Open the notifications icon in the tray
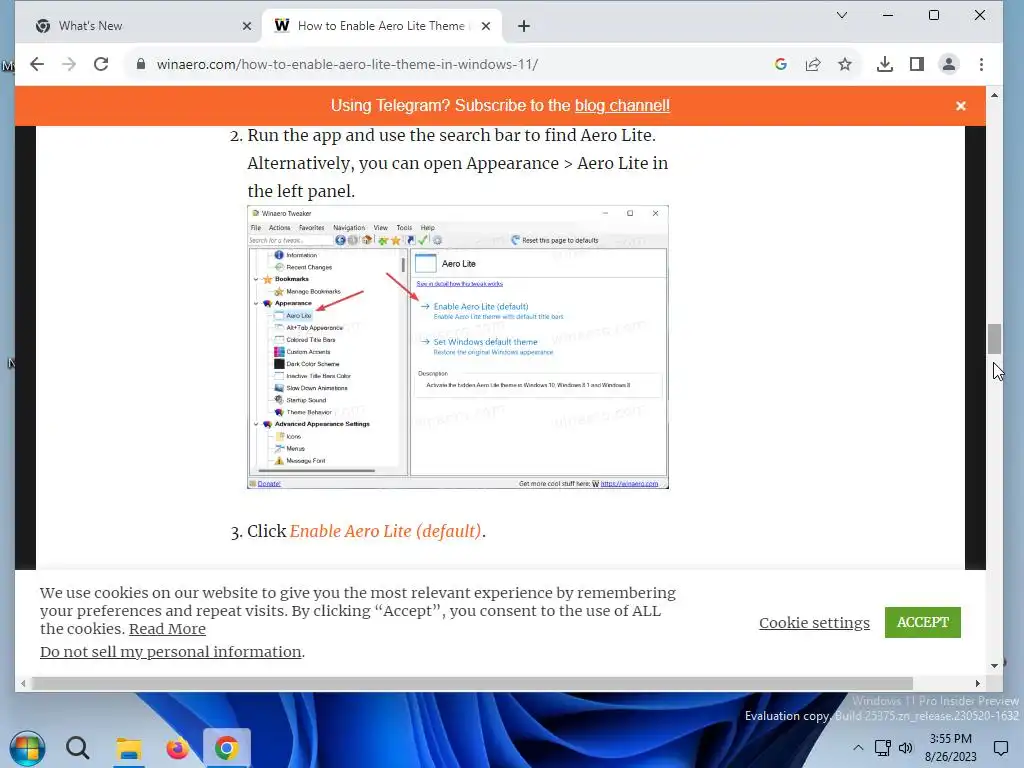Image resolution: width=1024 pixels, height=768 pixels. click(x=1000, y=748)
